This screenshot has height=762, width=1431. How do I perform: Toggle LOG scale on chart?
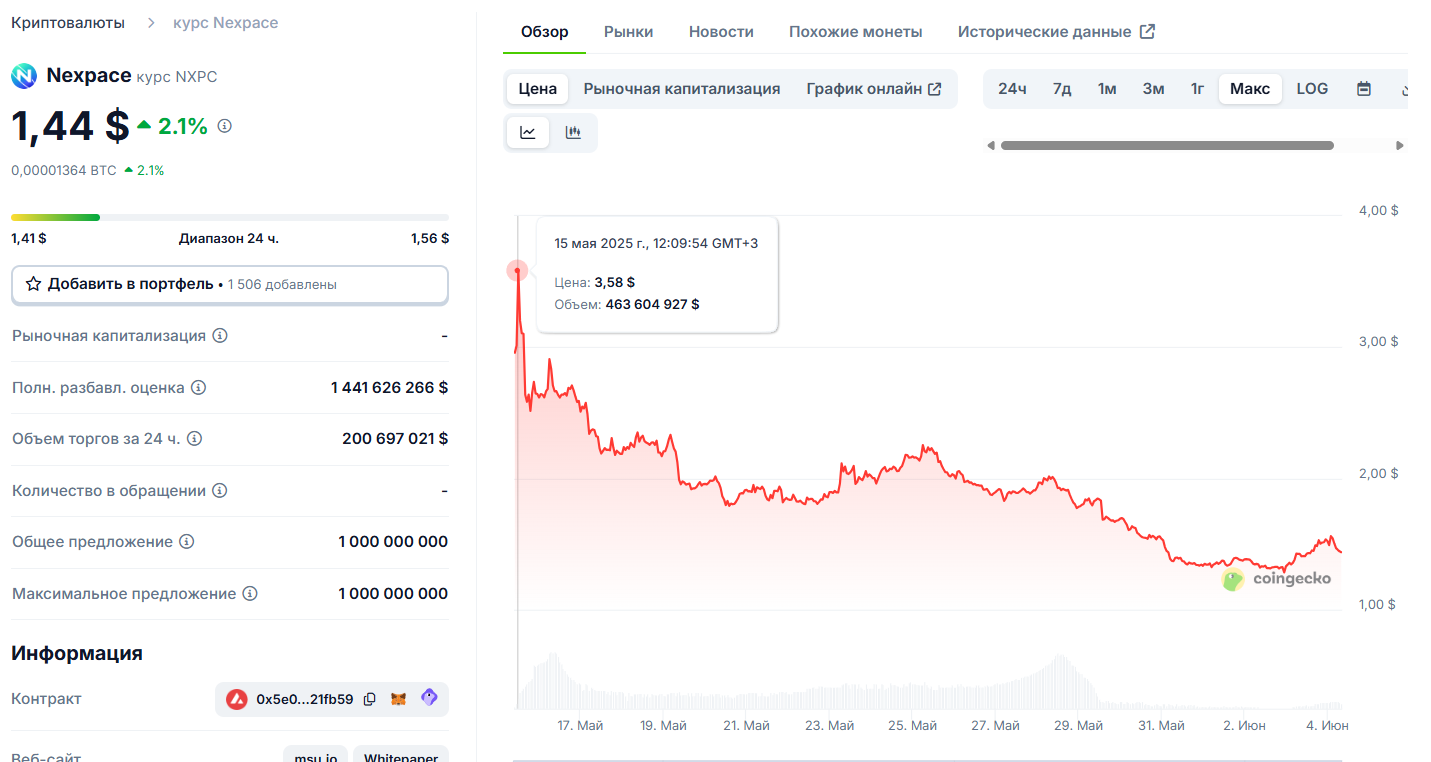click(x=1312, y=89)
